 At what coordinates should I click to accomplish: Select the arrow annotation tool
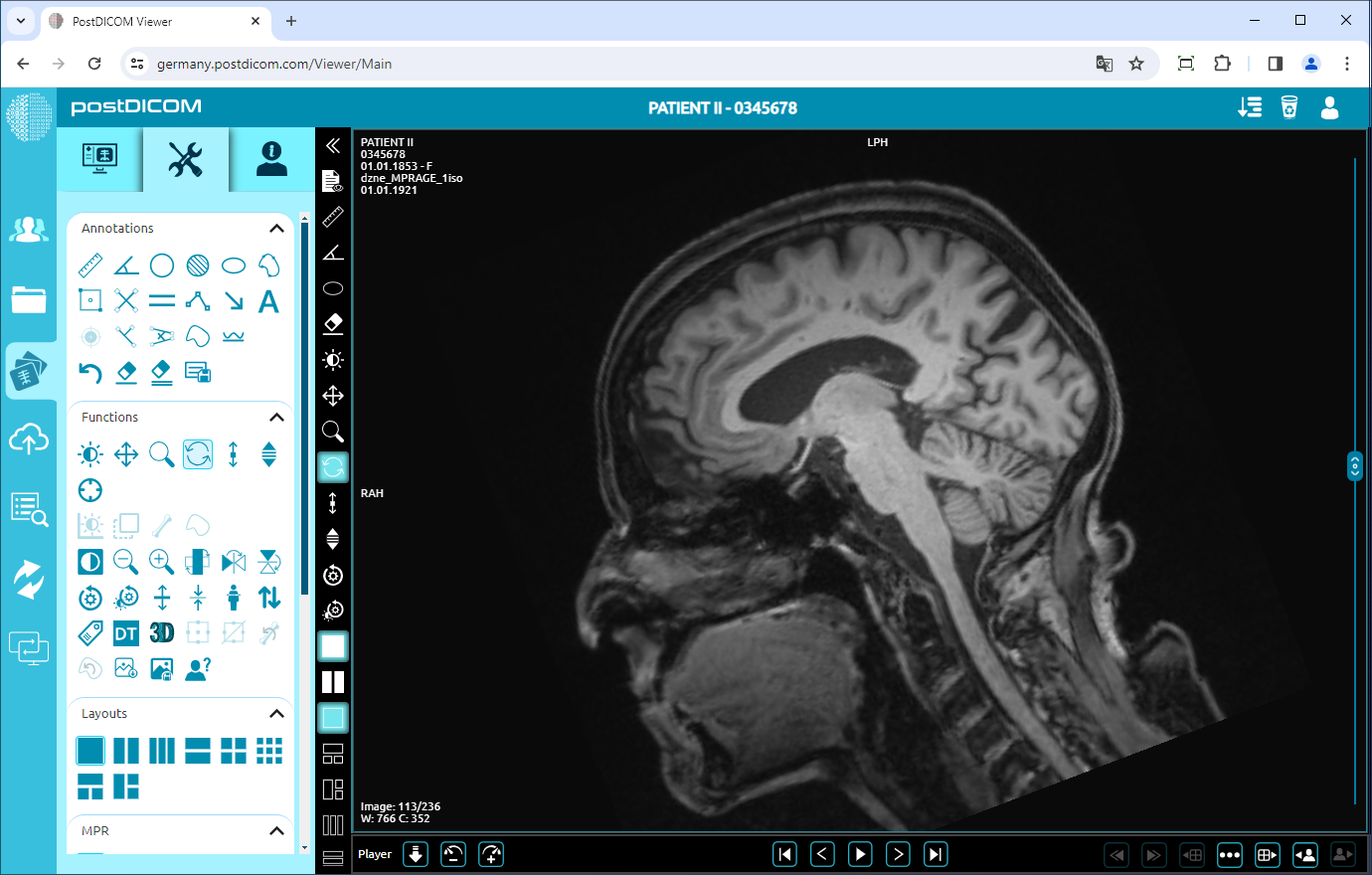click(x=233, y=300)
